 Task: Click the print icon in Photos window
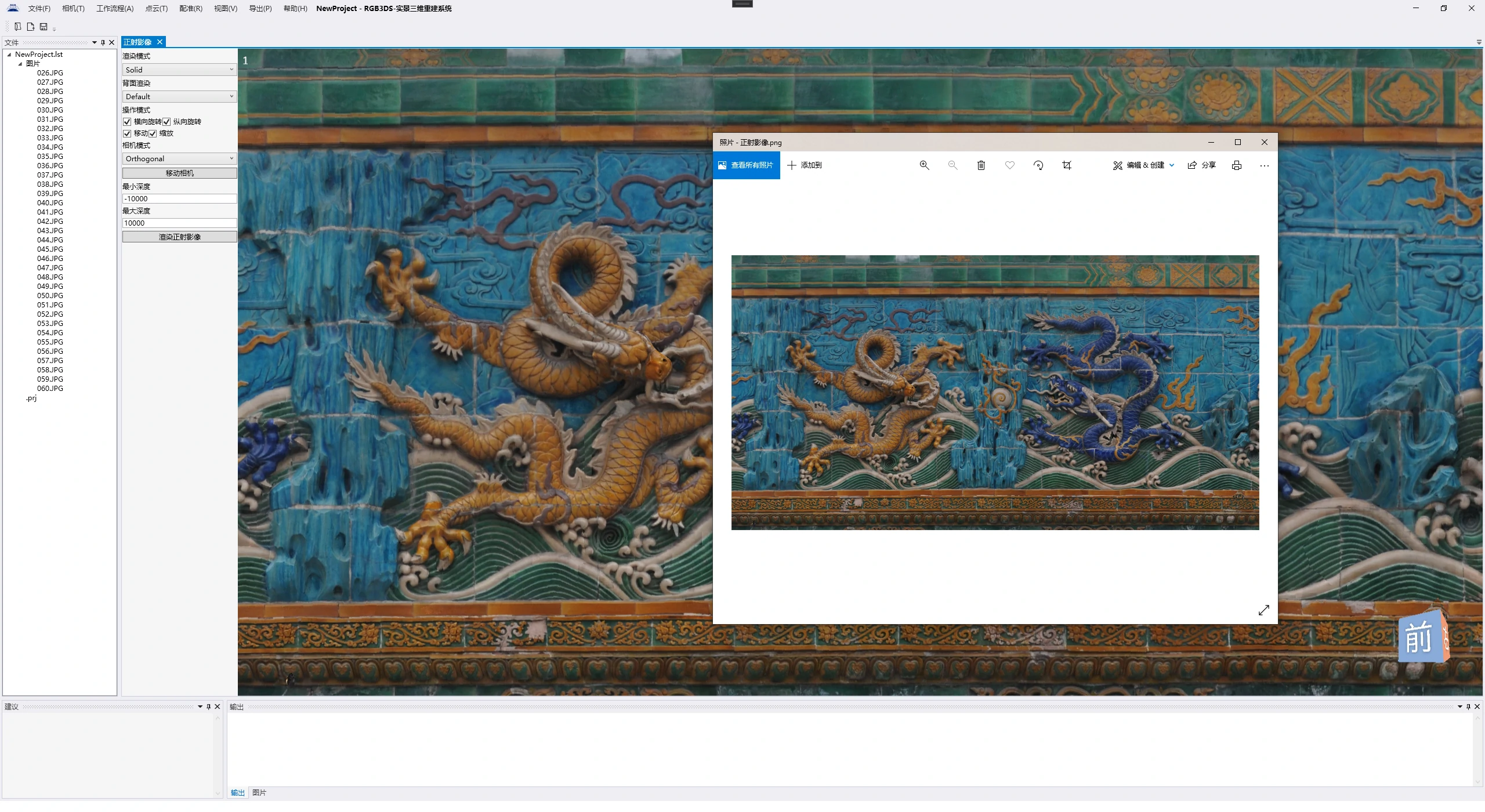coord(1236,165)
